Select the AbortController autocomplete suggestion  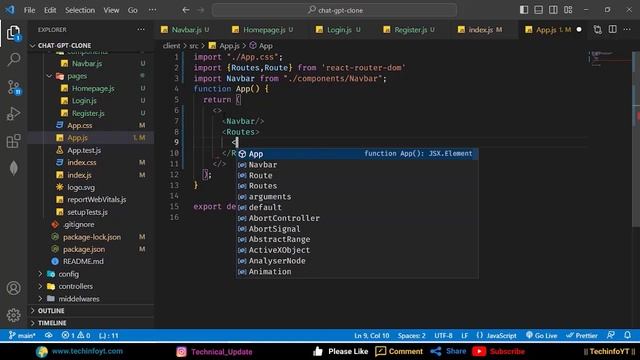357,218
